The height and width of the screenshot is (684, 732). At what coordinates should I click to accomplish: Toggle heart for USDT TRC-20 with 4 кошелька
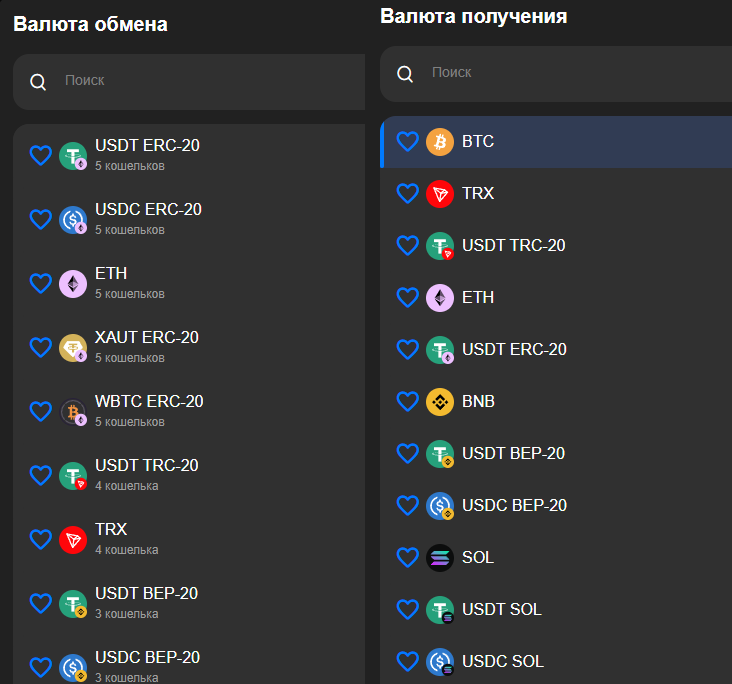(x=41, y=475)
